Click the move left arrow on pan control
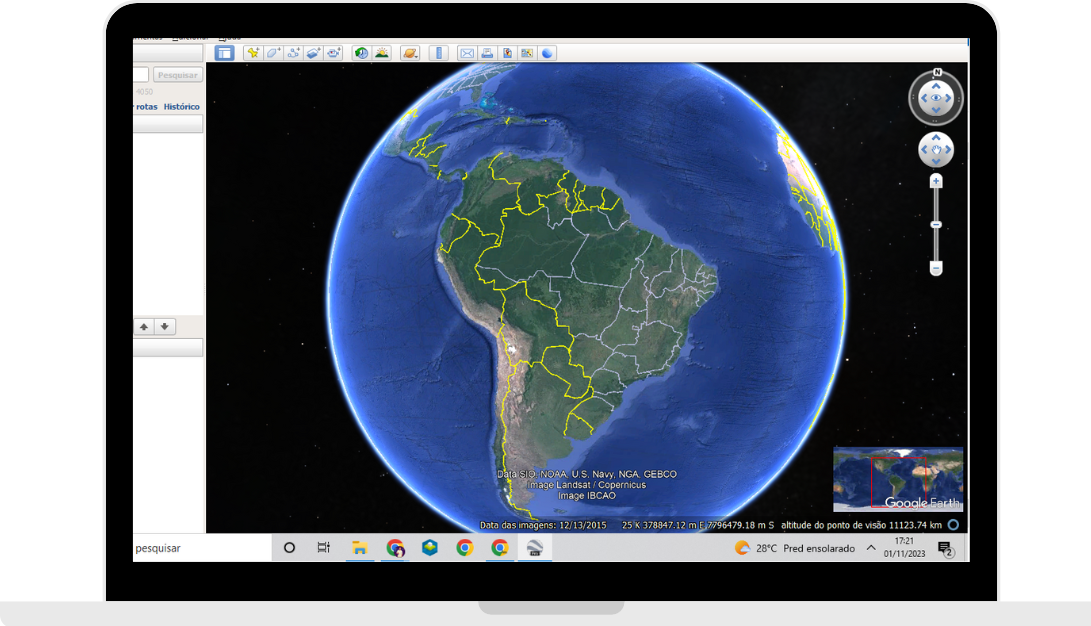 924,150
